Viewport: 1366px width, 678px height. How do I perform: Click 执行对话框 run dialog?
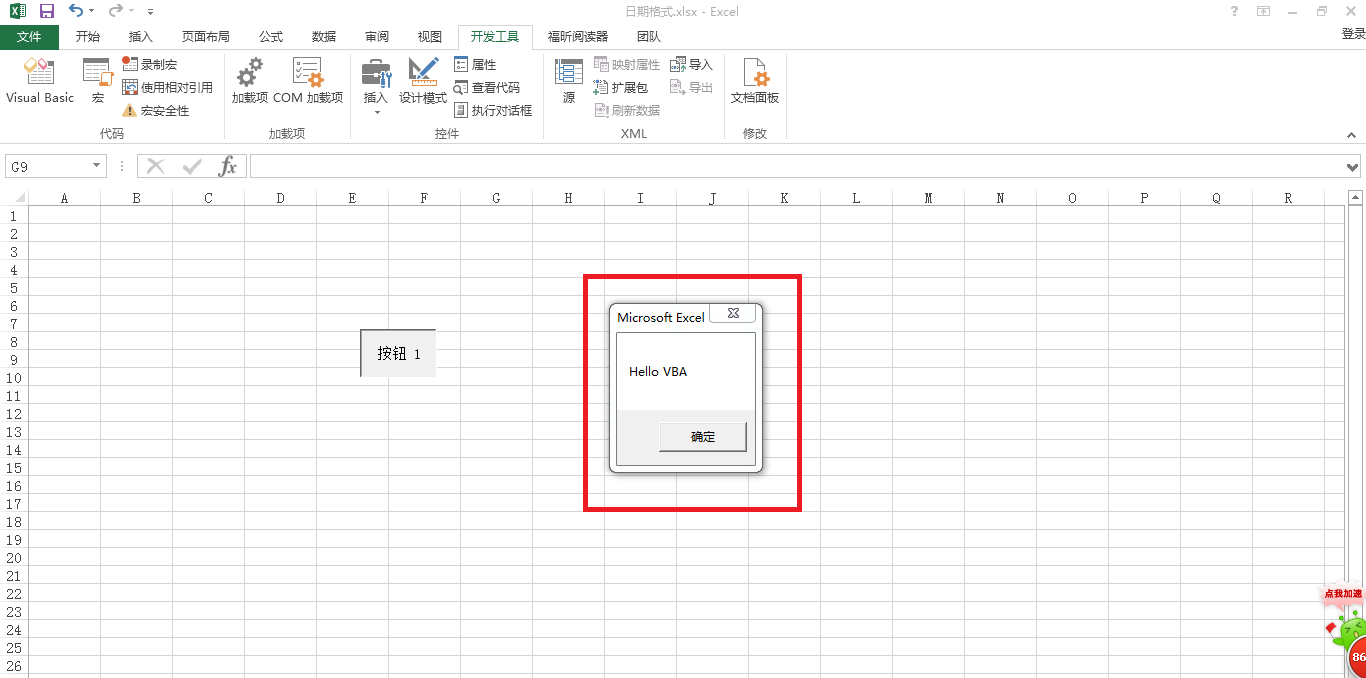click(493, 110)
